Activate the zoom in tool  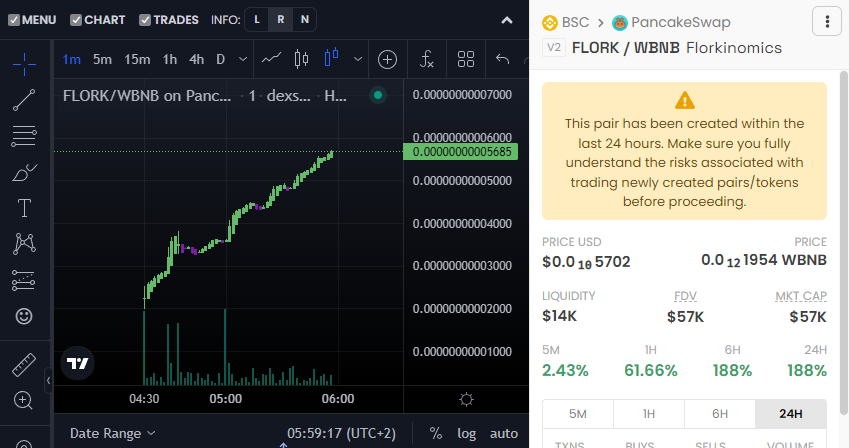tap(23, 400)
